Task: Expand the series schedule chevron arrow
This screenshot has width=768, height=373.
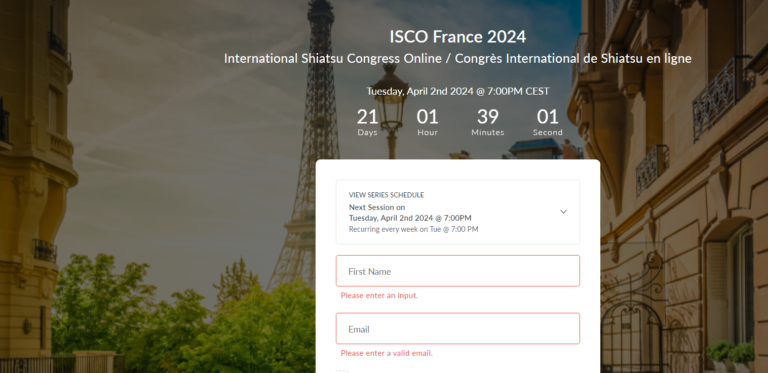Action: click(x=563, y=212)
